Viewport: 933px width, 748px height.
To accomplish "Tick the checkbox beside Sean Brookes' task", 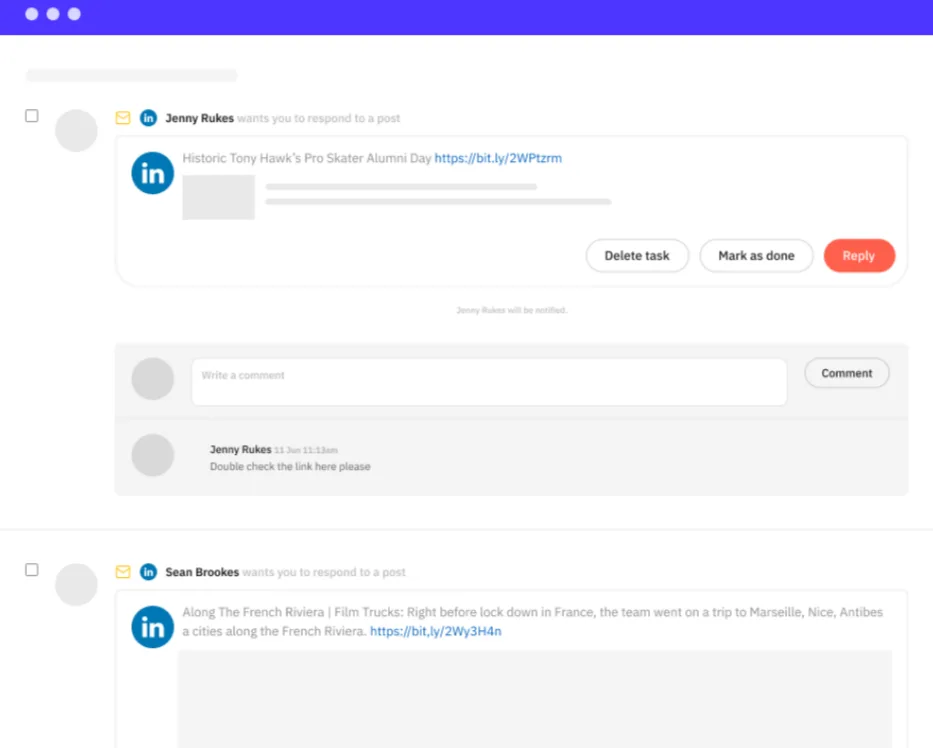I will 32,569.
